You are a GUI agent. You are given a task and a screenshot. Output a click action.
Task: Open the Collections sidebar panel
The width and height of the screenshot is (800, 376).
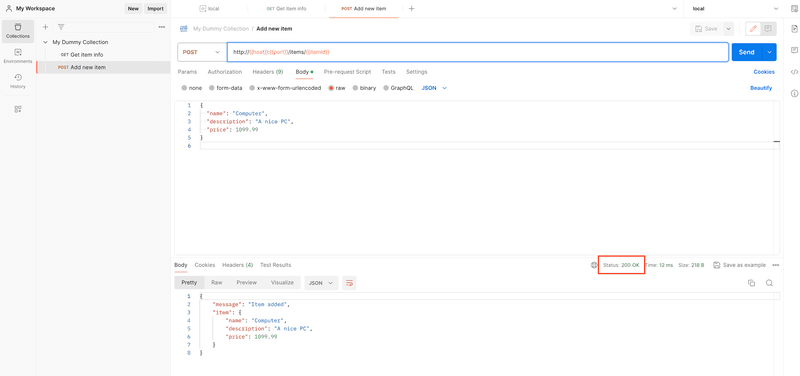click(18, 31)
